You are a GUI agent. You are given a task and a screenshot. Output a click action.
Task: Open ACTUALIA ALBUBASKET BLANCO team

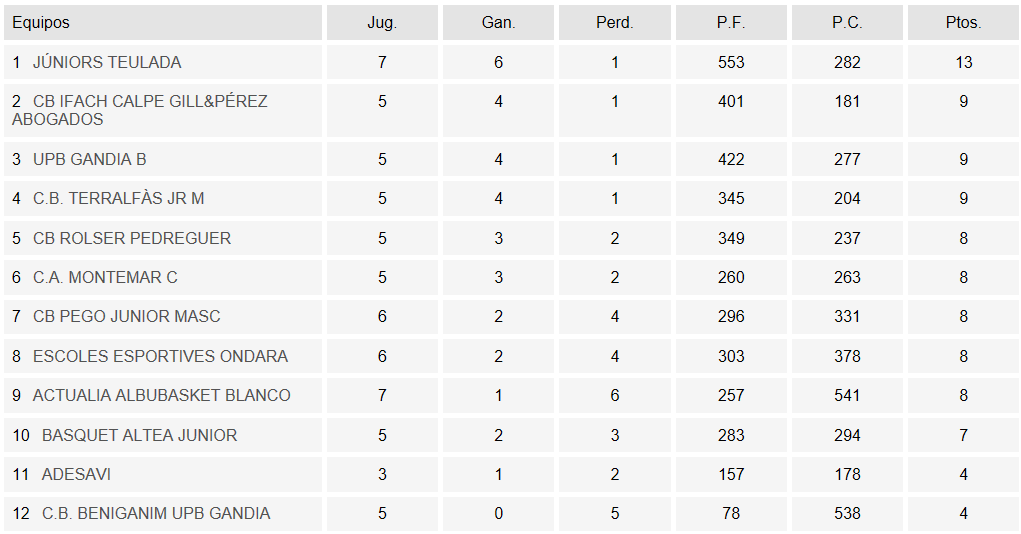162,395
